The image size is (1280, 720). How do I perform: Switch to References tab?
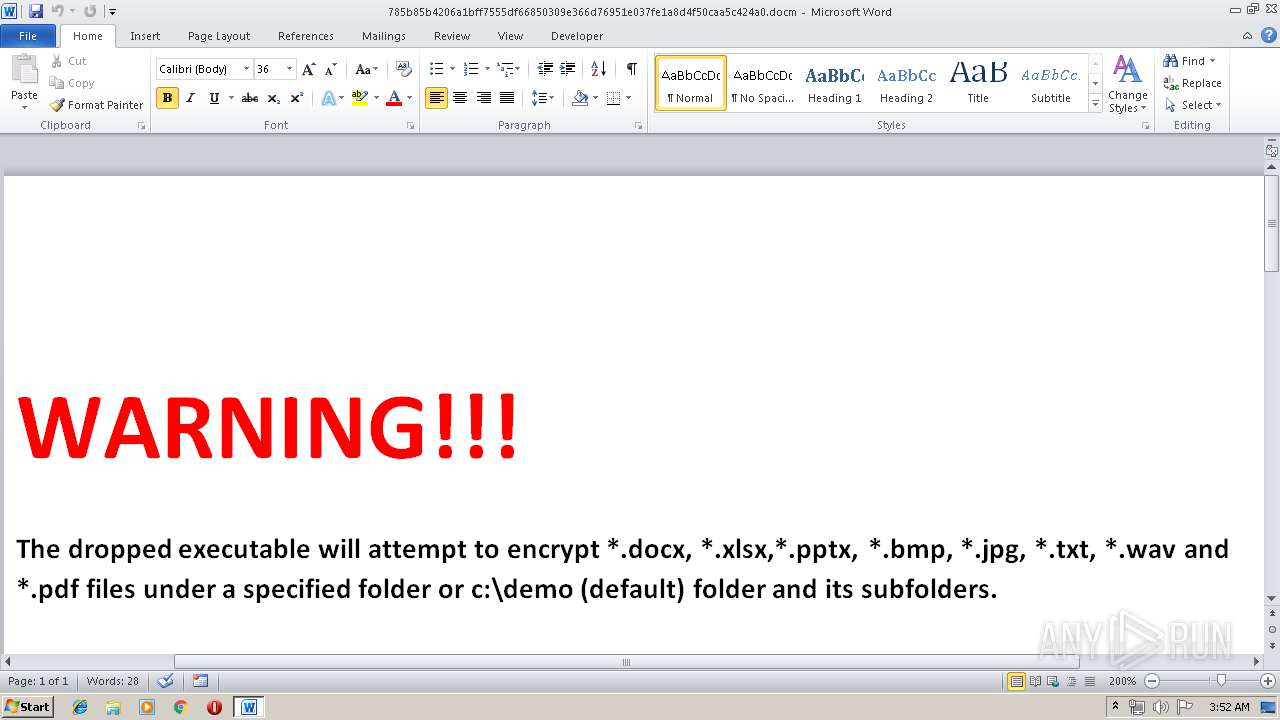point(306,36)
